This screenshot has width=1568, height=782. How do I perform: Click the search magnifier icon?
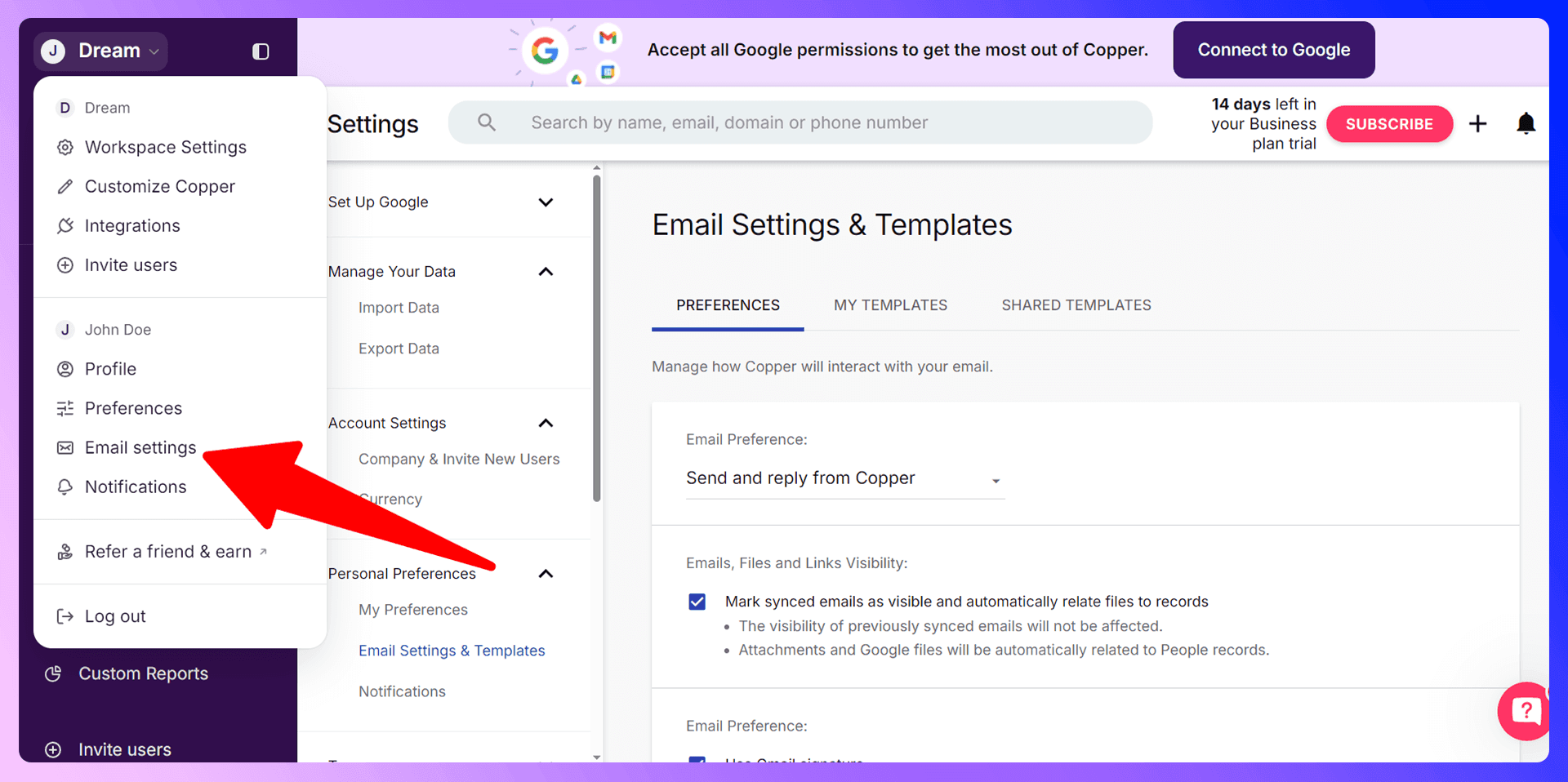(487, 122)
